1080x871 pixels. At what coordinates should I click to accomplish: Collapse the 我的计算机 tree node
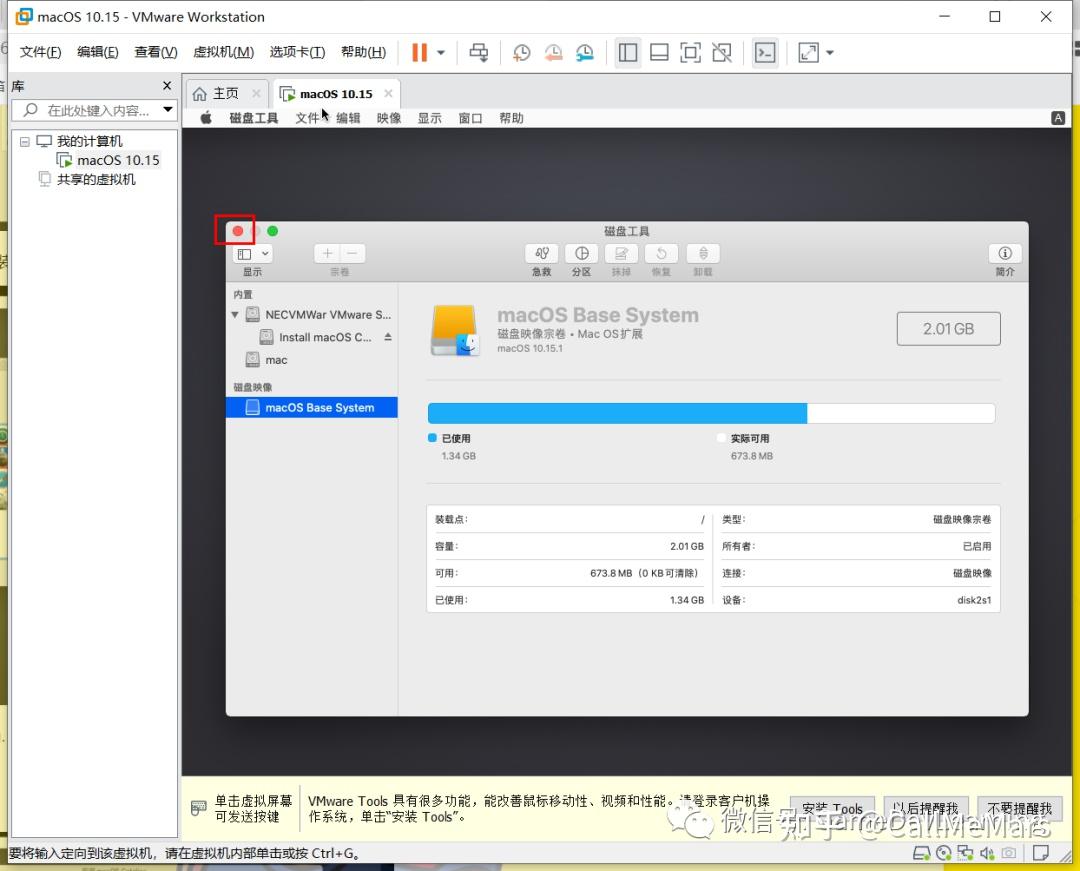tap(25, 141)
